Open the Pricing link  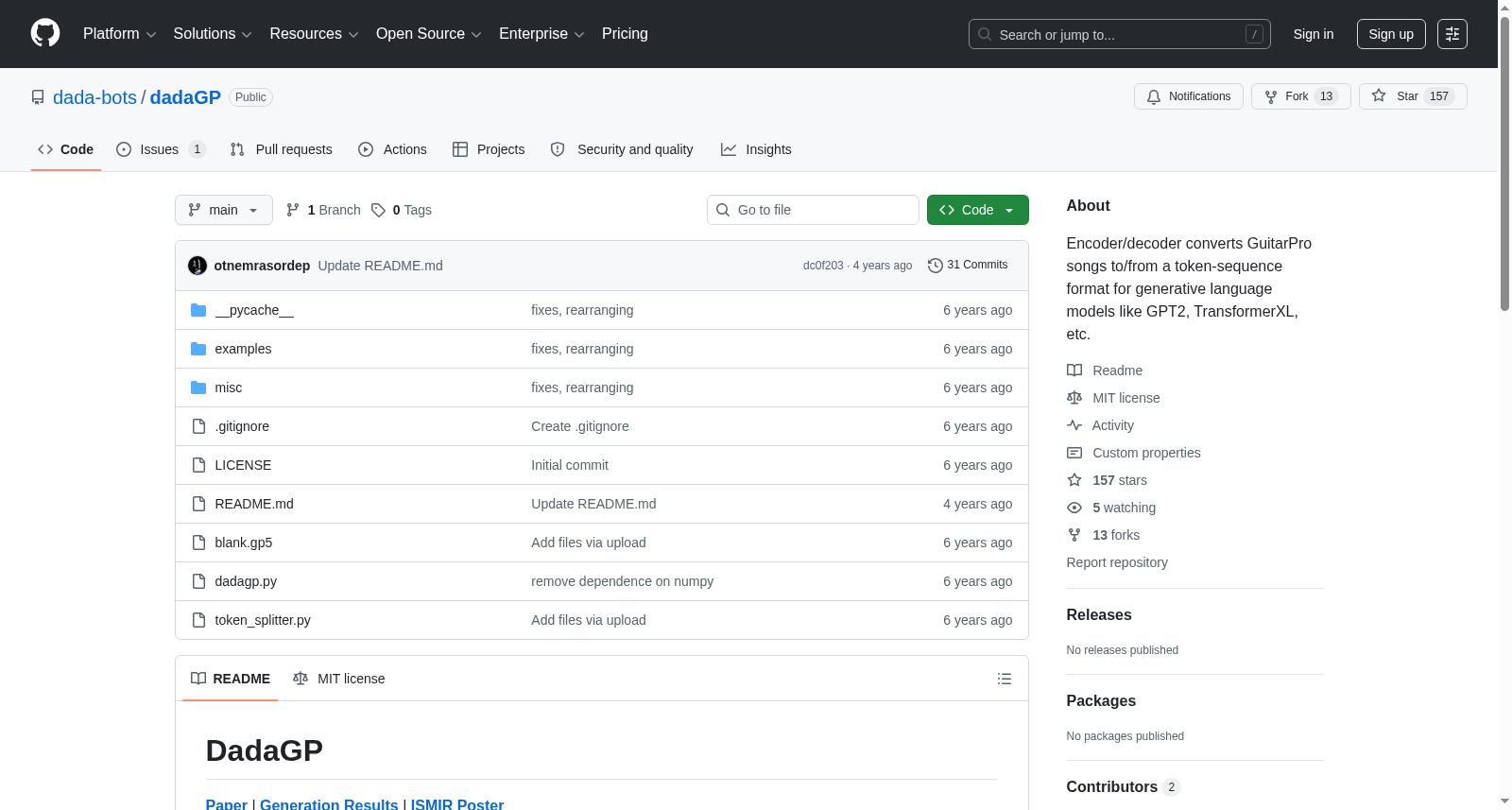tap(625, 34)
